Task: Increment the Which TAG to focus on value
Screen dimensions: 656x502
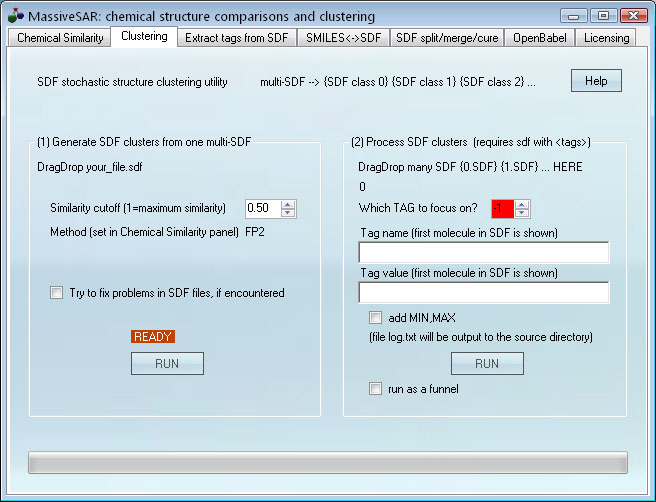Action: (522, 204)
